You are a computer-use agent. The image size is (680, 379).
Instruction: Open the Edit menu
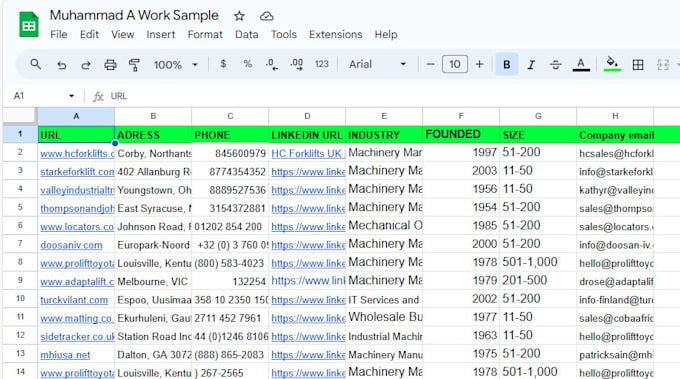(89, 34)
